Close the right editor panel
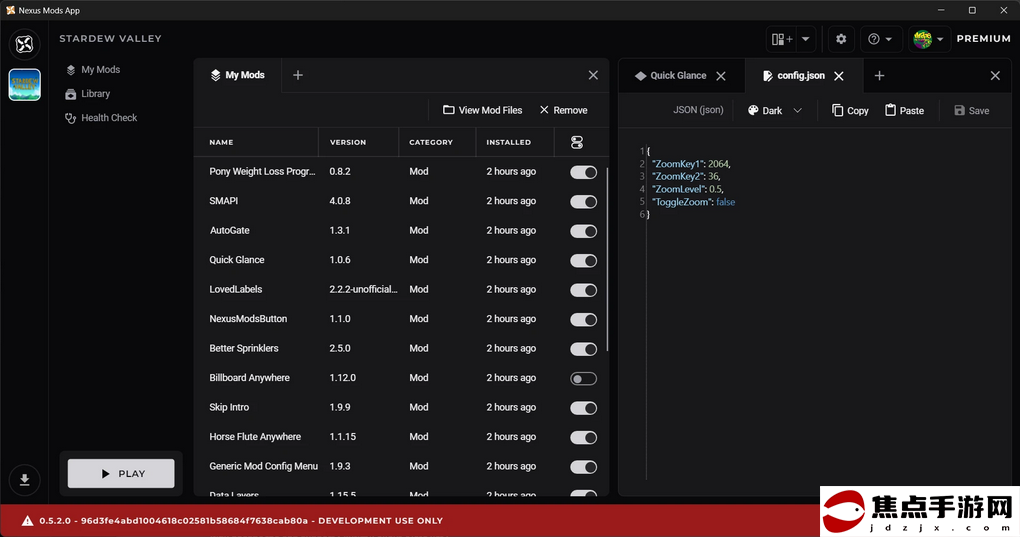 (995, 76)
